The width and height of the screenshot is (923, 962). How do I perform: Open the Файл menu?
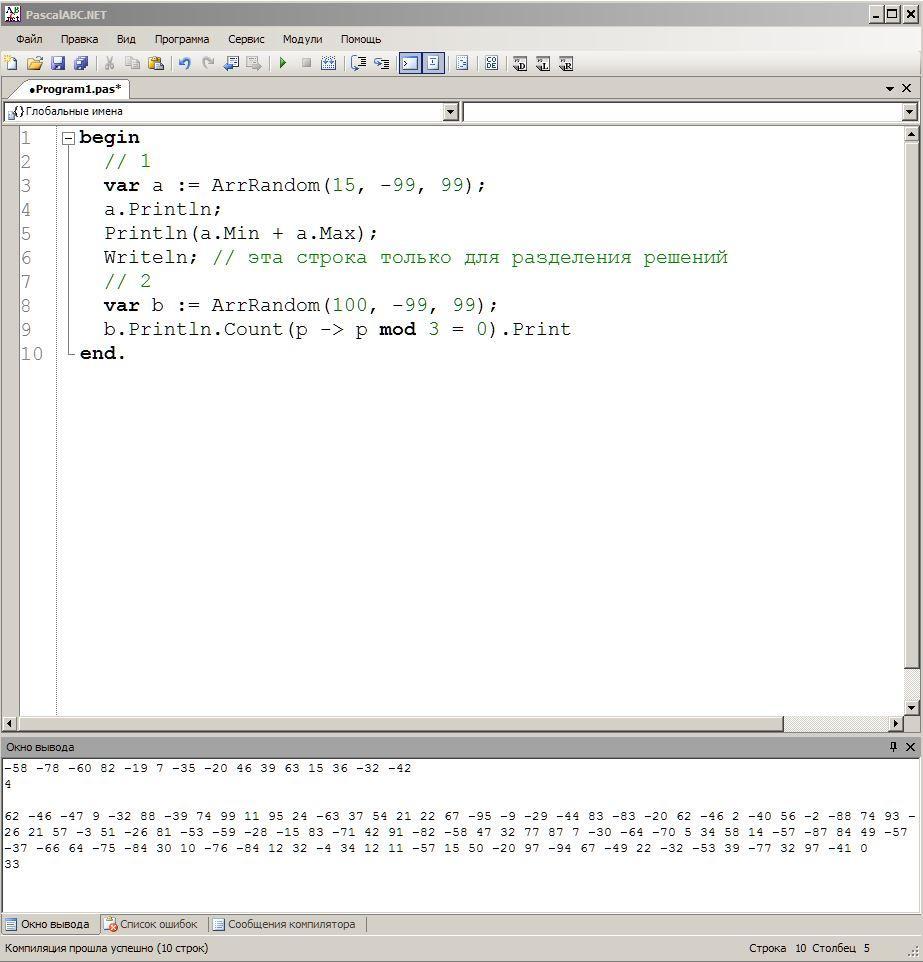(29, 39)
